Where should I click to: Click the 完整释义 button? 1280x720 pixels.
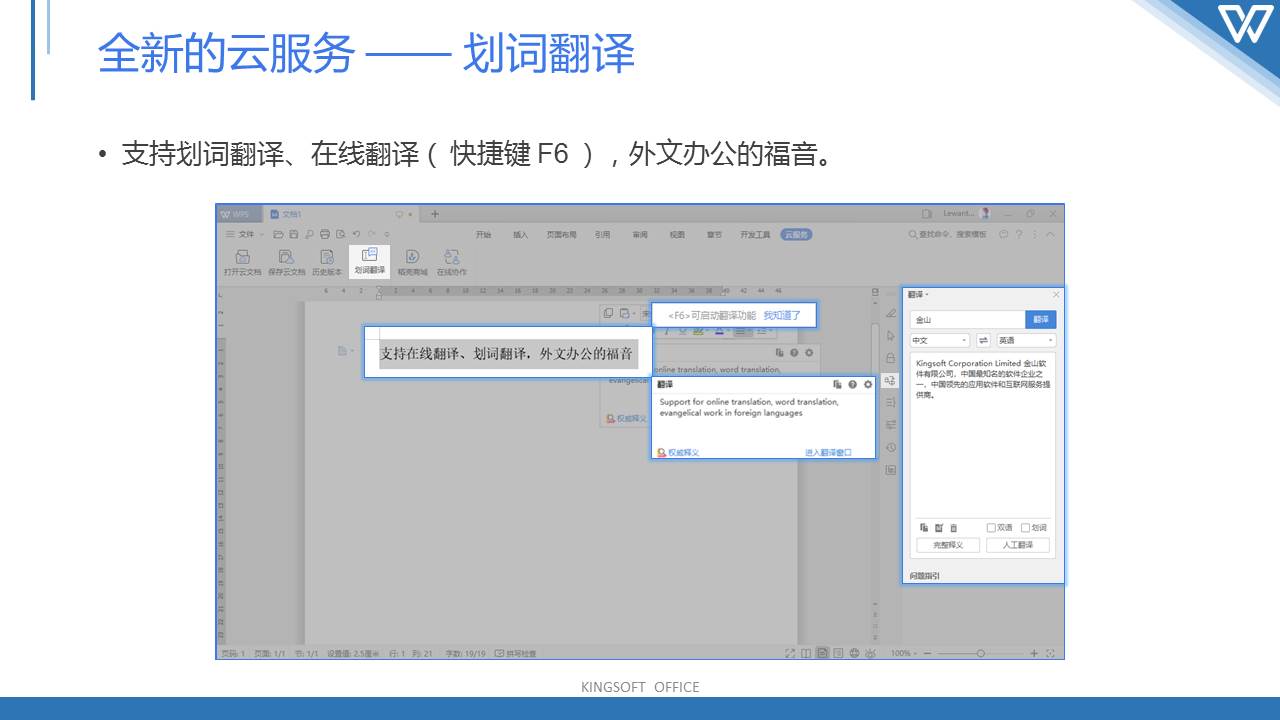click(948, 545)
